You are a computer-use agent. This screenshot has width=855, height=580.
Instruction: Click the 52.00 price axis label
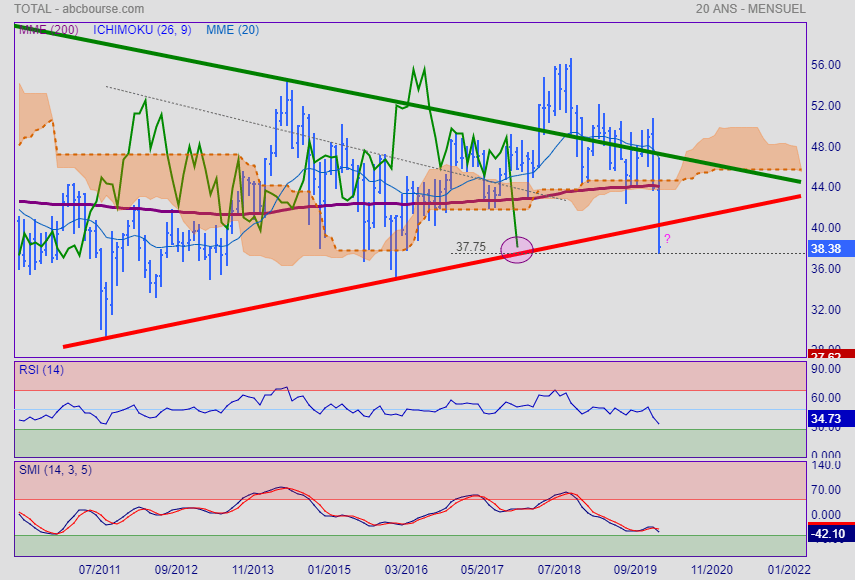coord(826,106)
